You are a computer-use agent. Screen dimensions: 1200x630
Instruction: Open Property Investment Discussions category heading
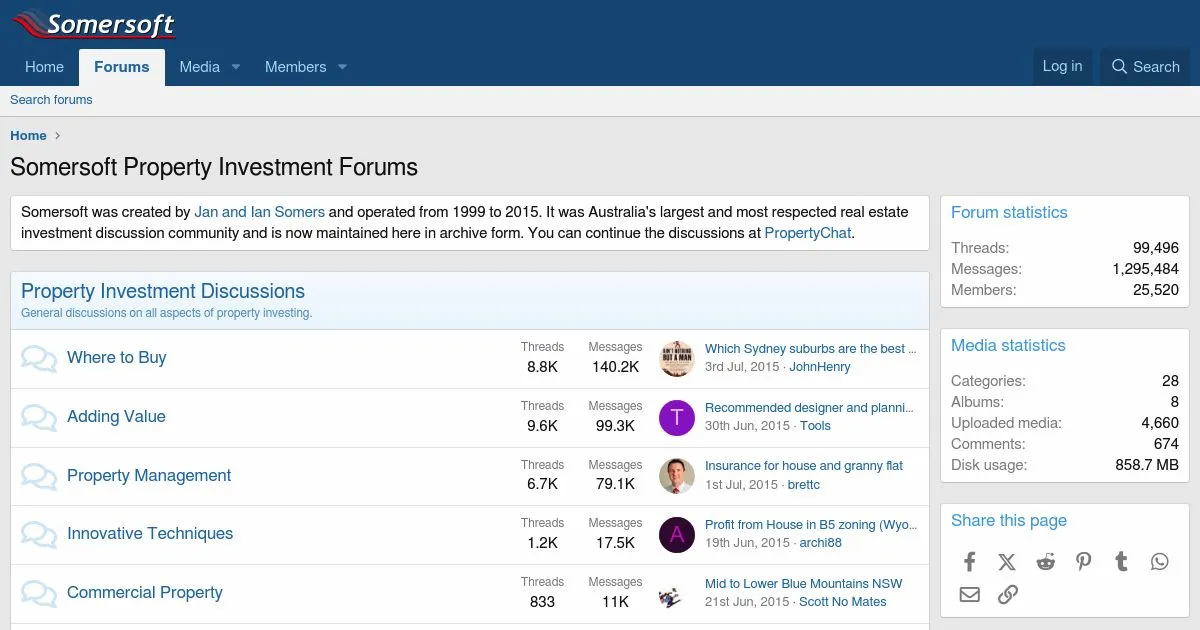tap(163, 292)
